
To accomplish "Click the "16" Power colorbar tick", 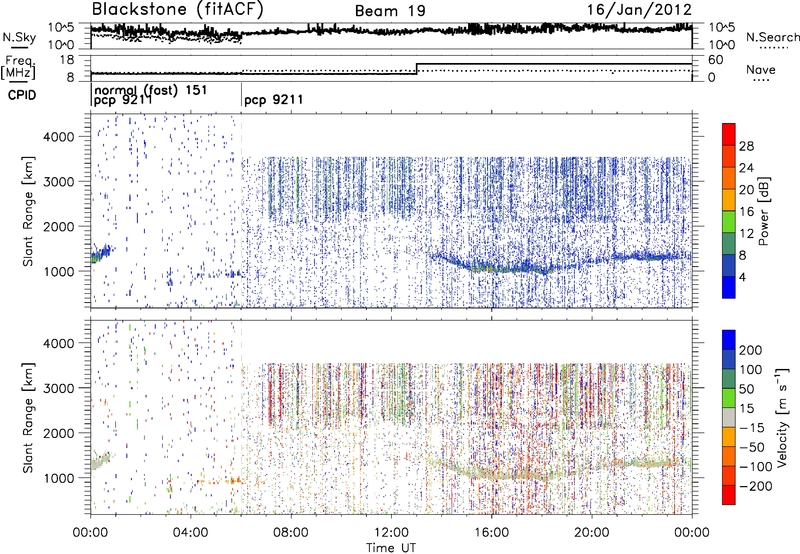I will click(x=746, y=212).
